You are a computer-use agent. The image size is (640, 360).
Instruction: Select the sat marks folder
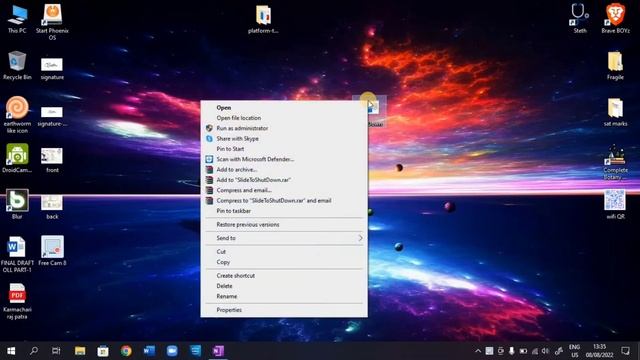pos(615,112)
